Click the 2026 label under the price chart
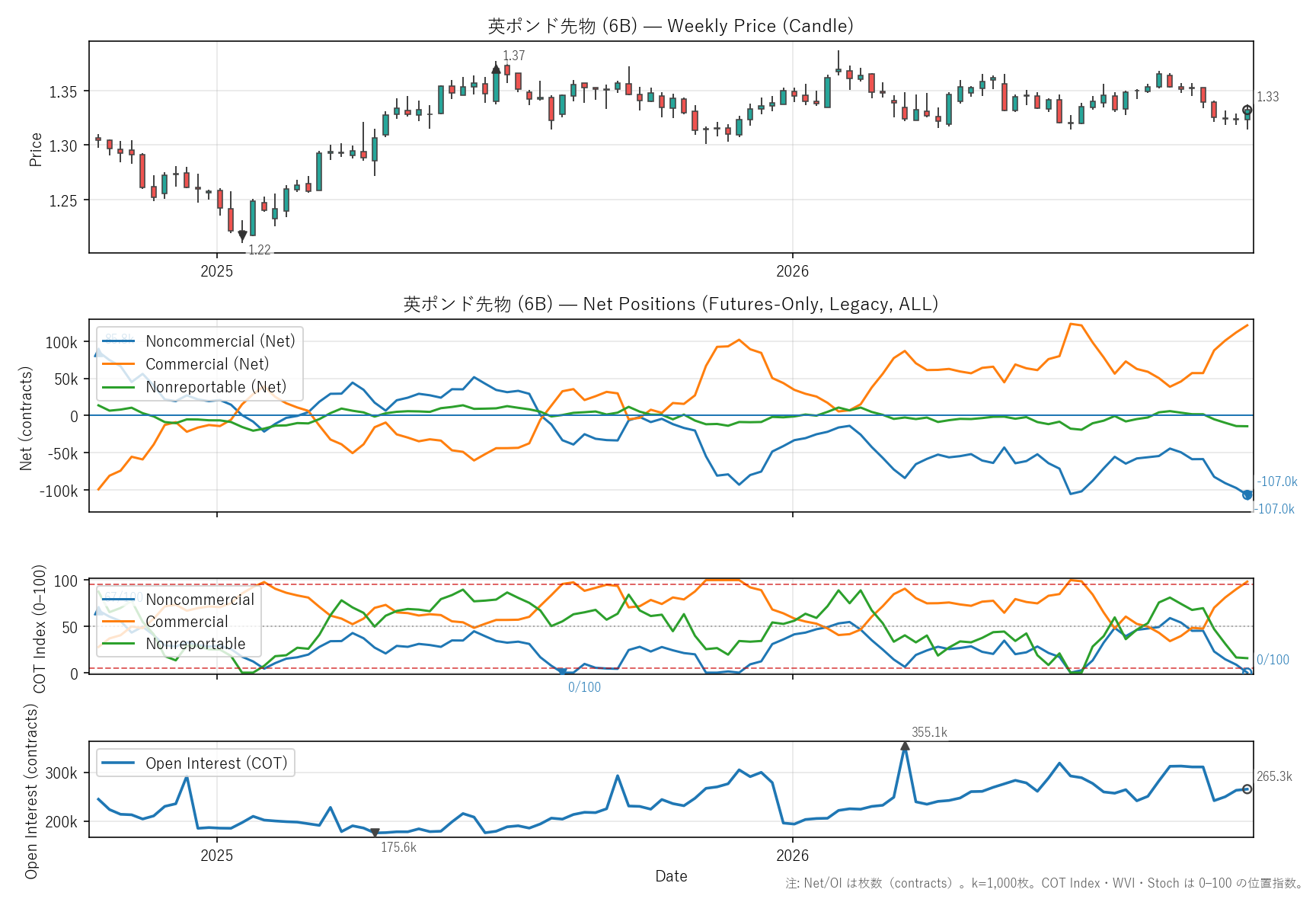1316x899 pixels. click(792, 271)
